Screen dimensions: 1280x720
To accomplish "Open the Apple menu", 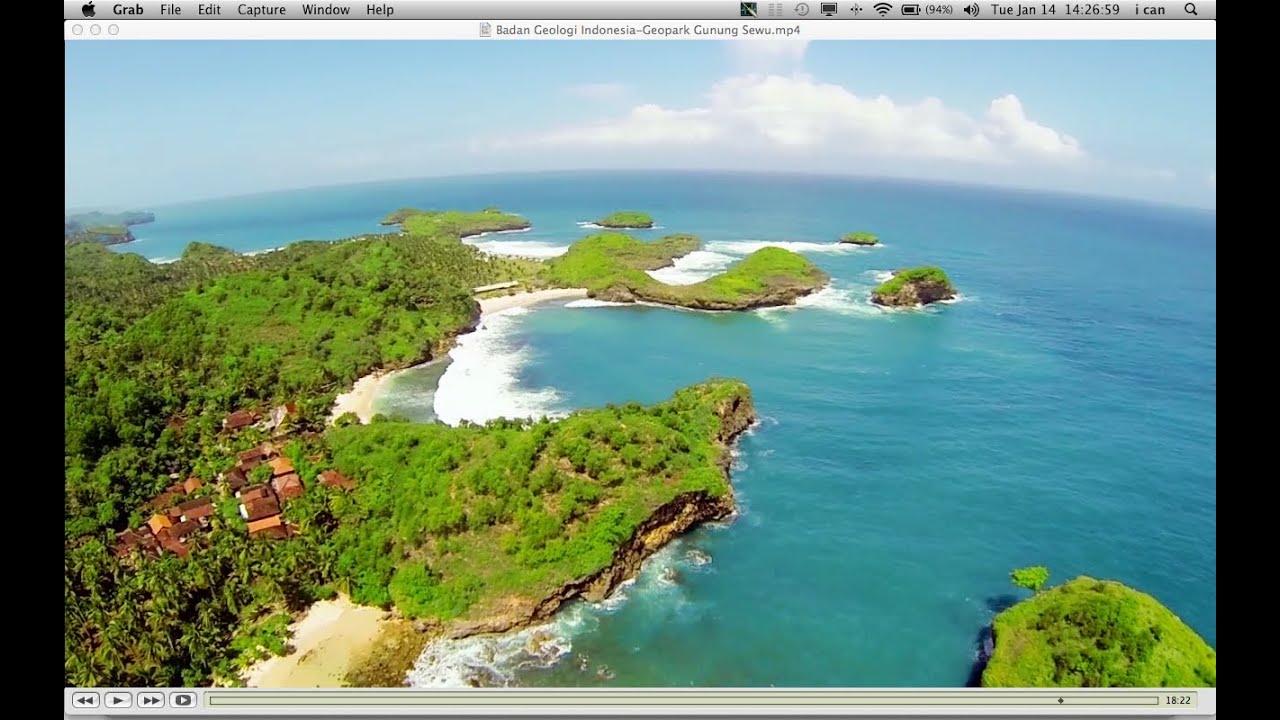I will pyautogui.click(x=88, y=9).
